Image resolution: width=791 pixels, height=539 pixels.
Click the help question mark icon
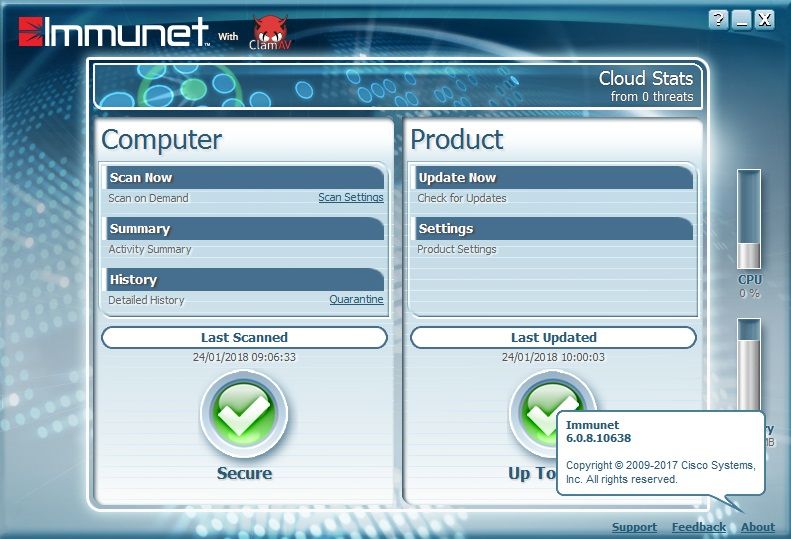(718, 20)
